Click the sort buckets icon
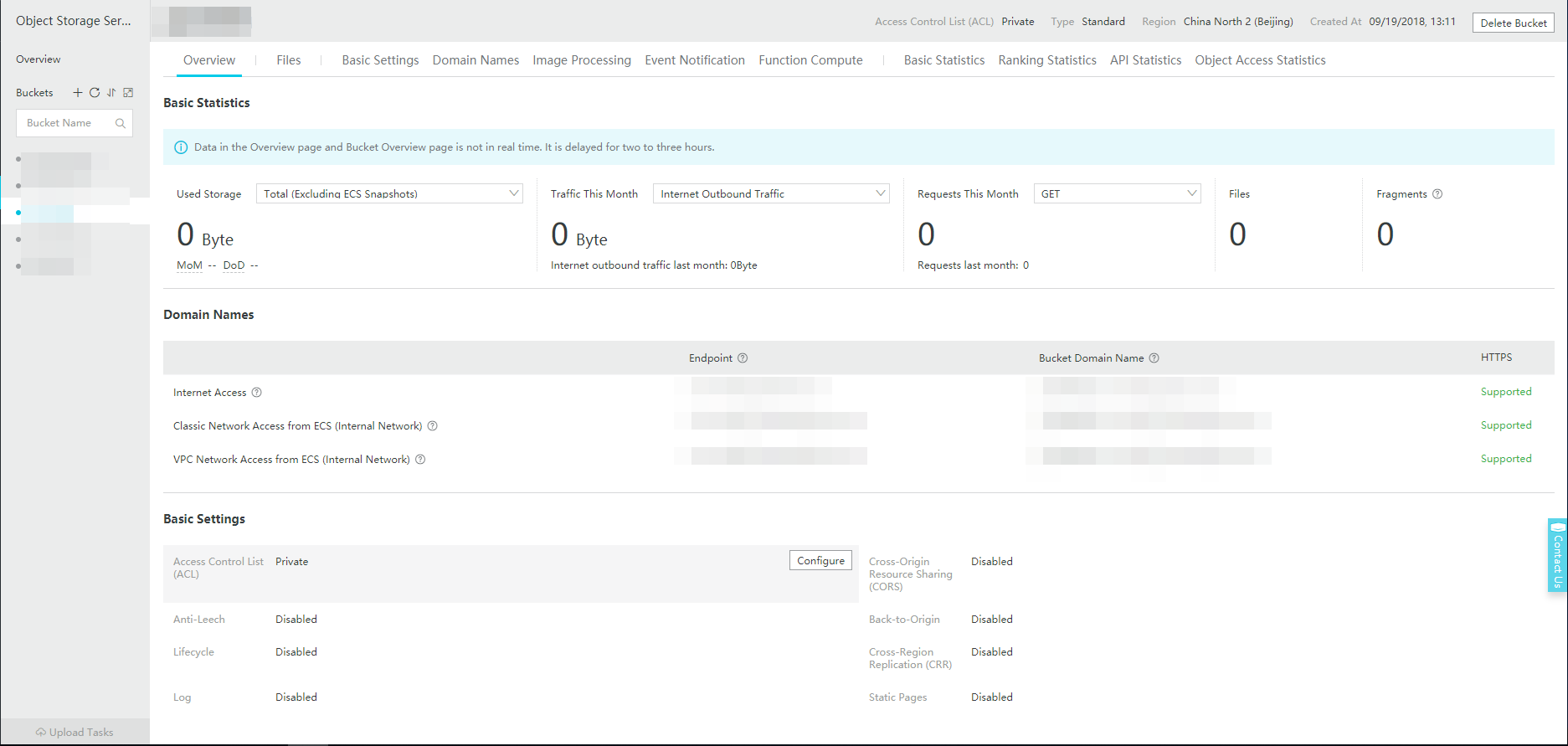 [111, 93]
